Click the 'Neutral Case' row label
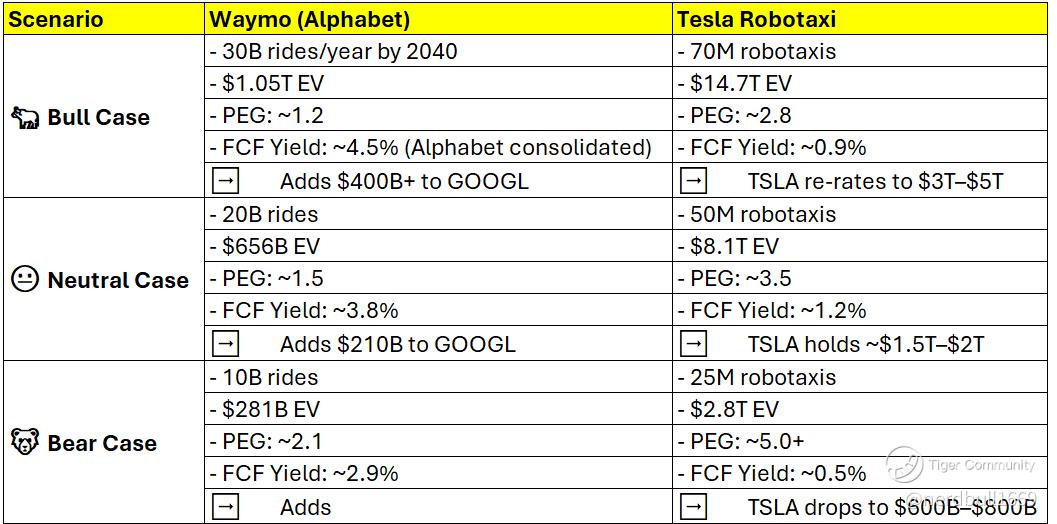The image size is (1057, 524). pyautogui.click(x=118, y=280)
